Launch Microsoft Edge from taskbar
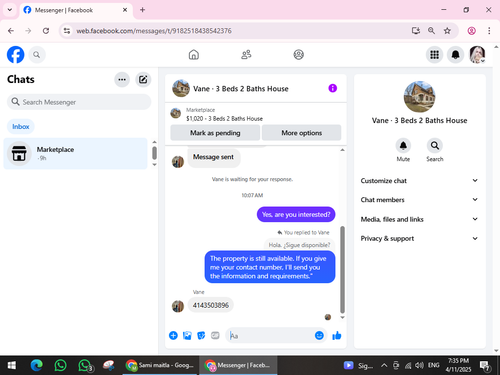Image resolution: width=500 pixels, height=375 pixels. click(36, 365)
